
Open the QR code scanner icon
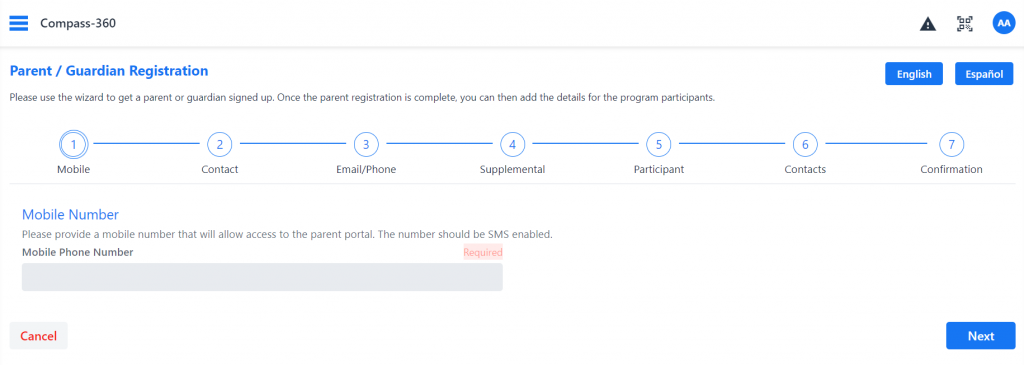(x=965, y=24)
